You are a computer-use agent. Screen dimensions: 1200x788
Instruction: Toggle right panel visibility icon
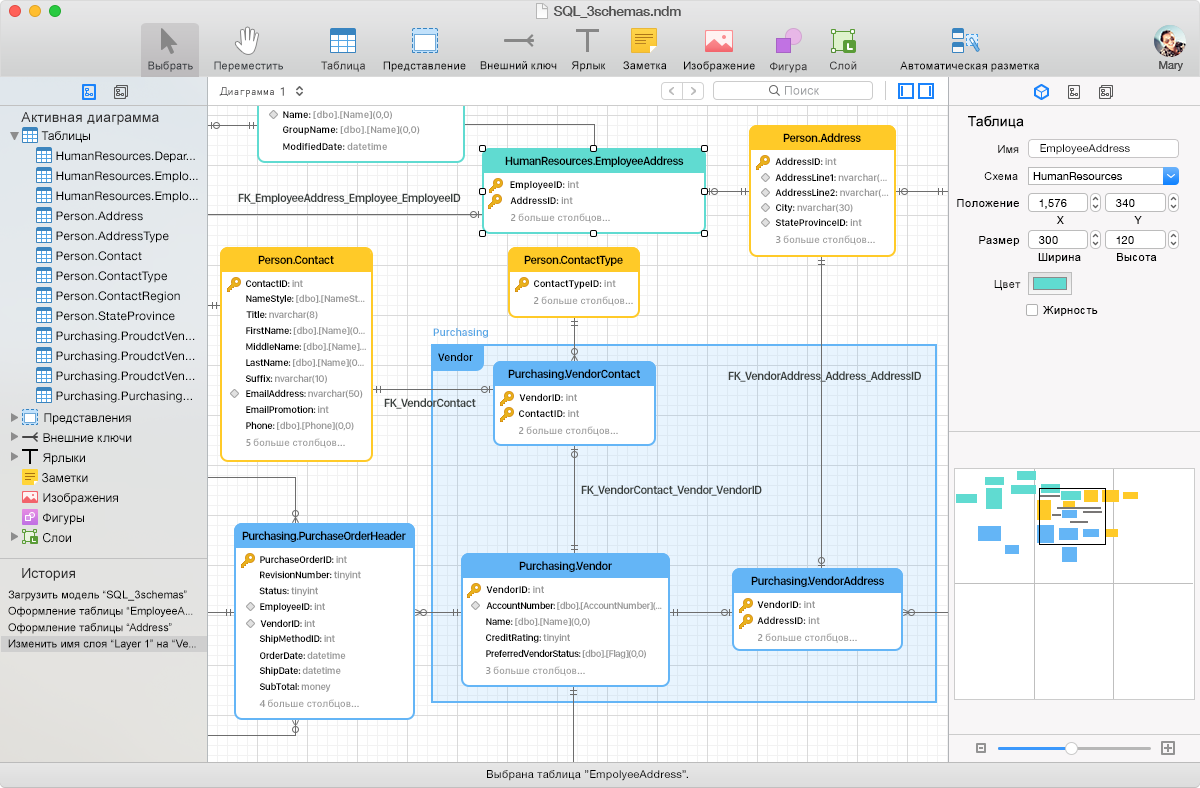pos(925,91)
